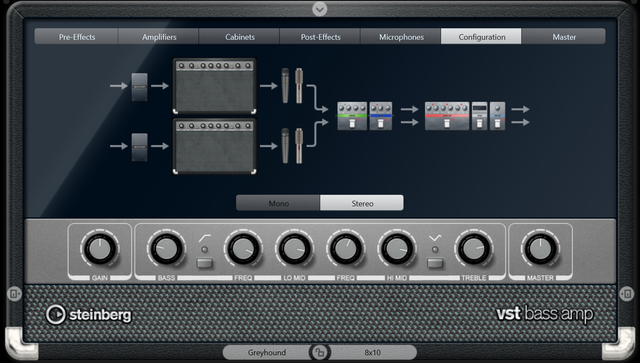Click the top dark dynamic microphone
This screenshot has height=363, width=640.
pyautogui.click(x=285, y=86)
